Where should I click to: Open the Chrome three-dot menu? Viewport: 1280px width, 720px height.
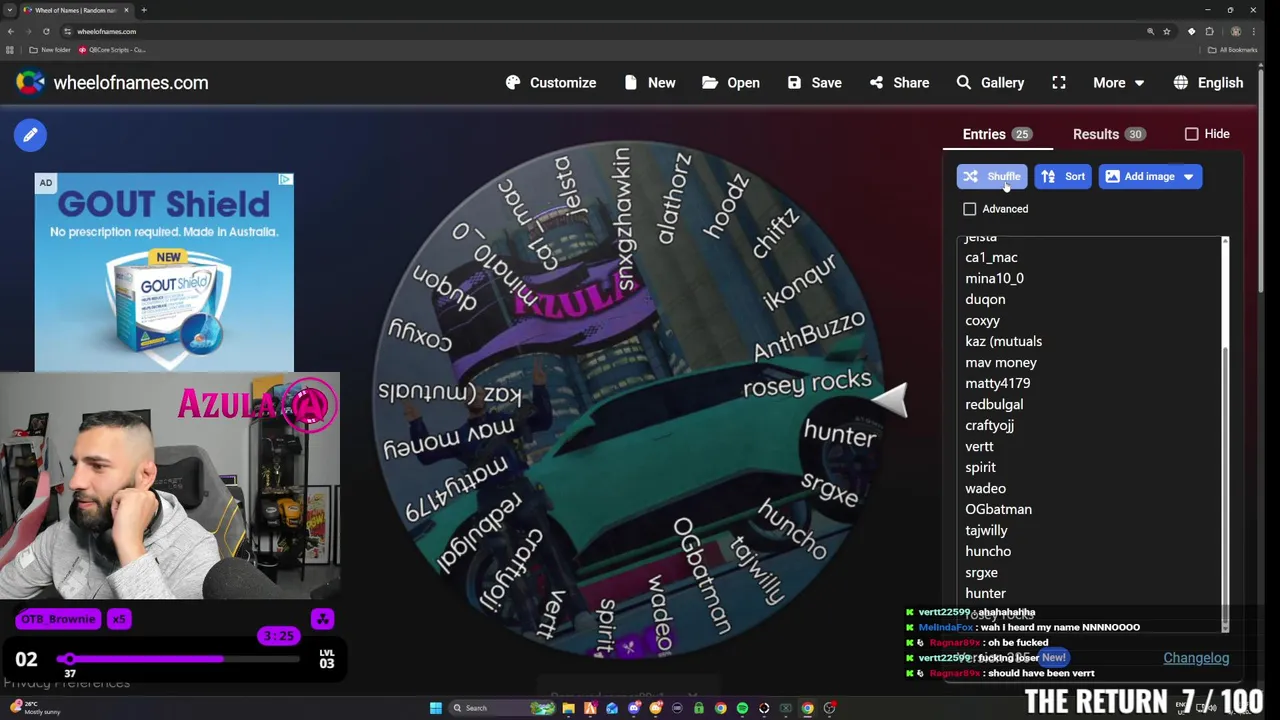pyautogui.click(x=1253, y=31)
